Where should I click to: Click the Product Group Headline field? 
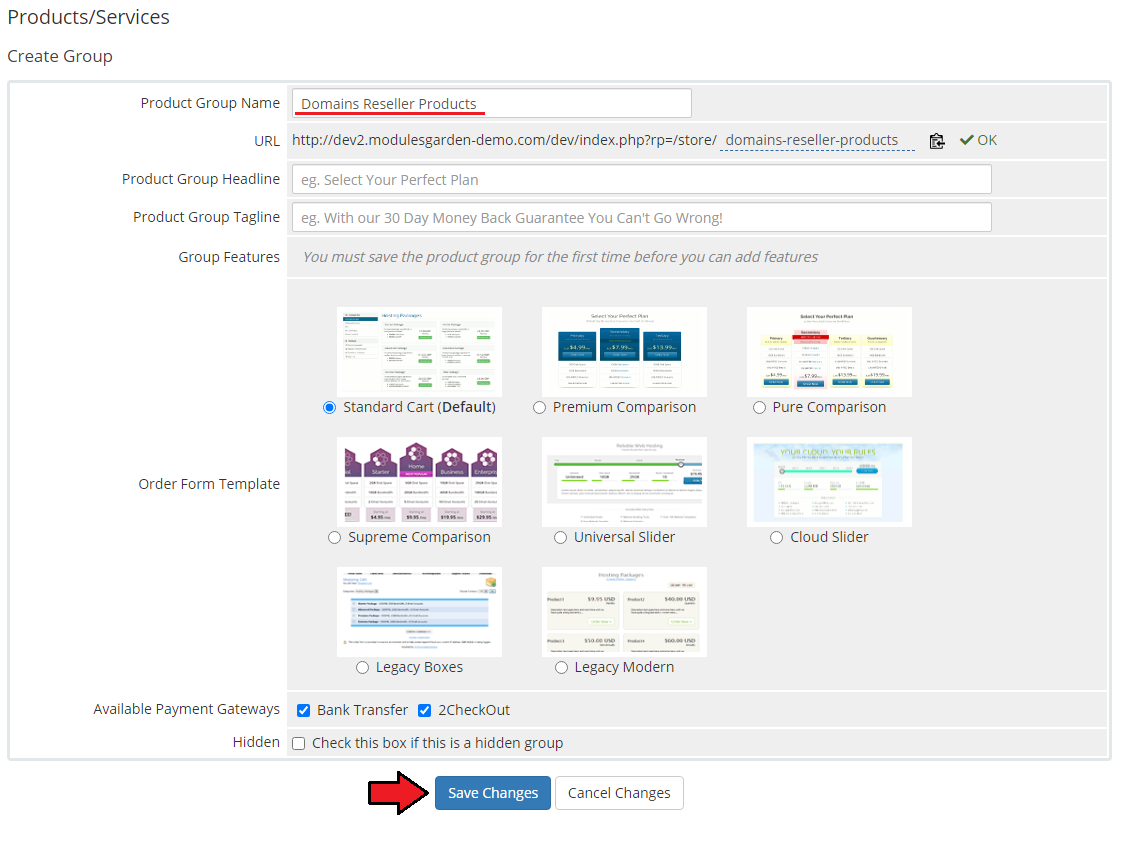[x=642, y=179]
